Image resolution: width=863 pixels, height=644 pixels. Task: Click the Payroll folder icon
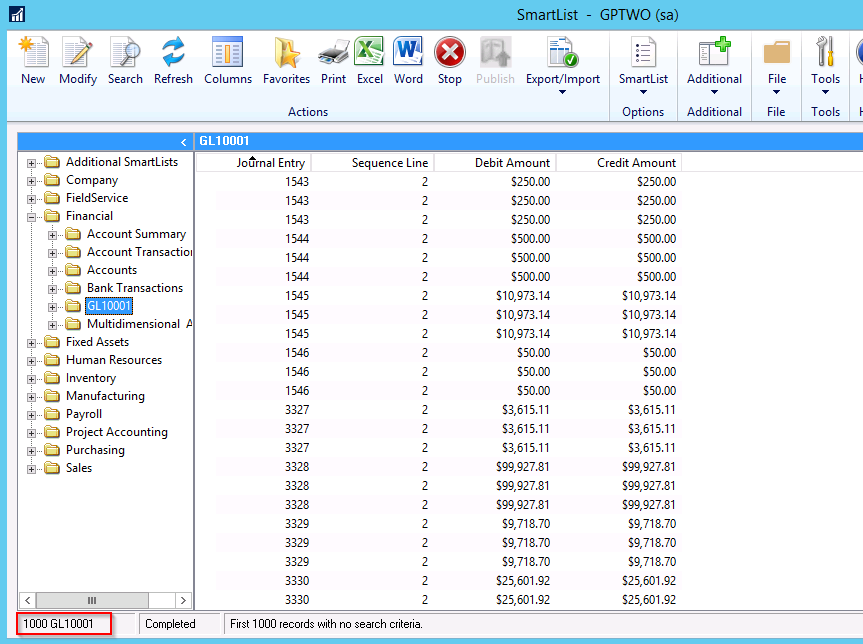52,414
